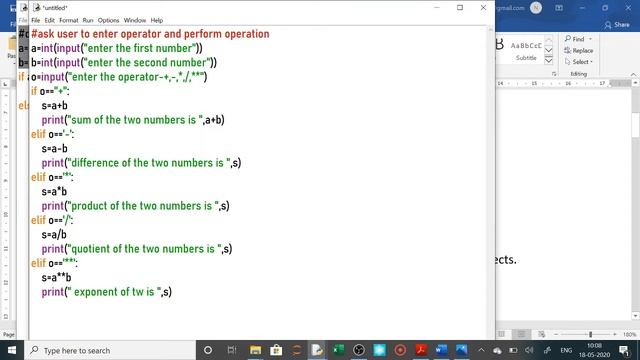Viewport: 640px width, 360px height.
Task: Switch to Word from the taskbar
Action: [x=441, y=350]
